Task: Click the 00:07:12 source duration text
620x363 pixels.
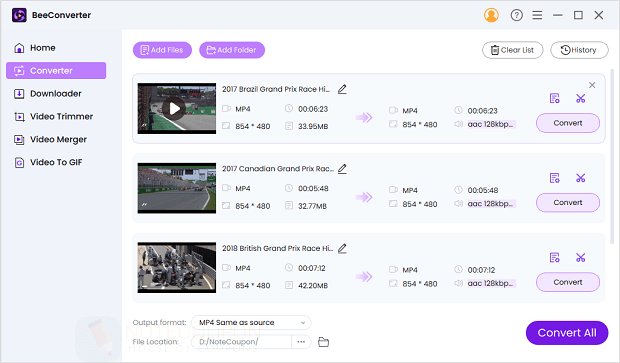Action: (x=312, y=268)
